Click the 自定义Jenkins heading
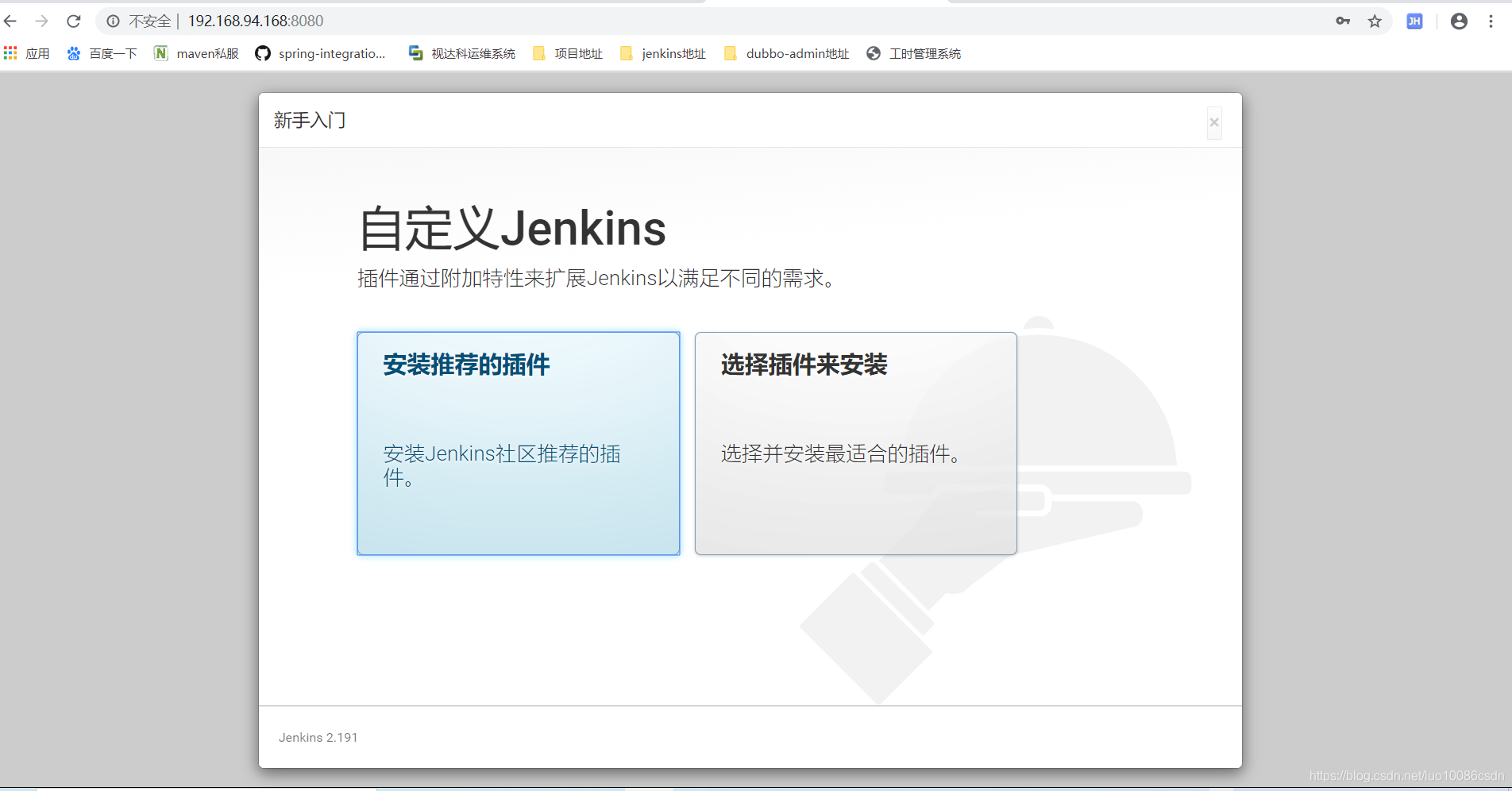This screenshot has height=791, width=1512. click(x=512, y=229)
